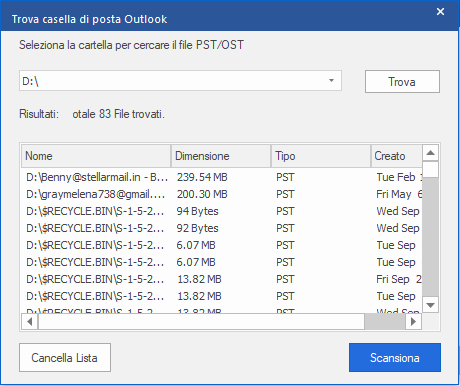This screenshot has width=460, height=386.
Task: Select the 92 Bytes size cell
Action: pos(197,228)
